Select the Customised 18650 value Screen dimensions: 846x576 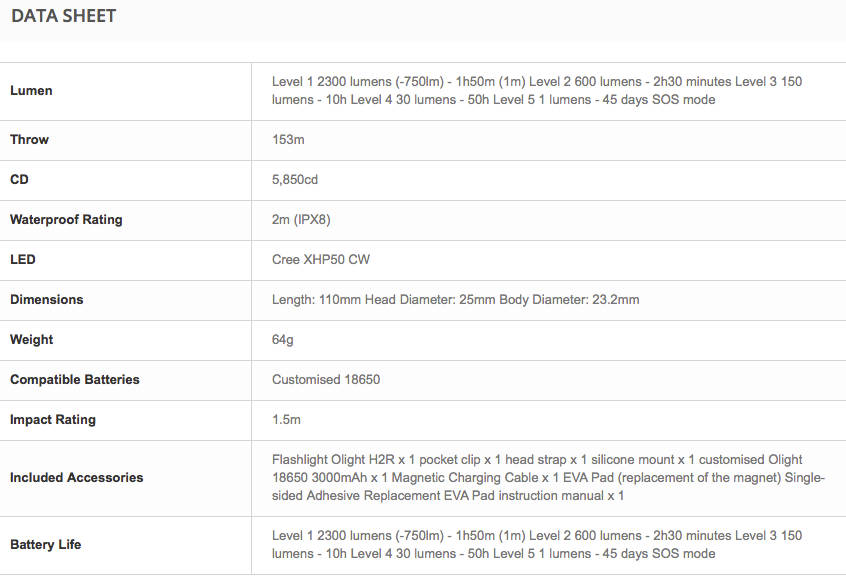[326, 380]
